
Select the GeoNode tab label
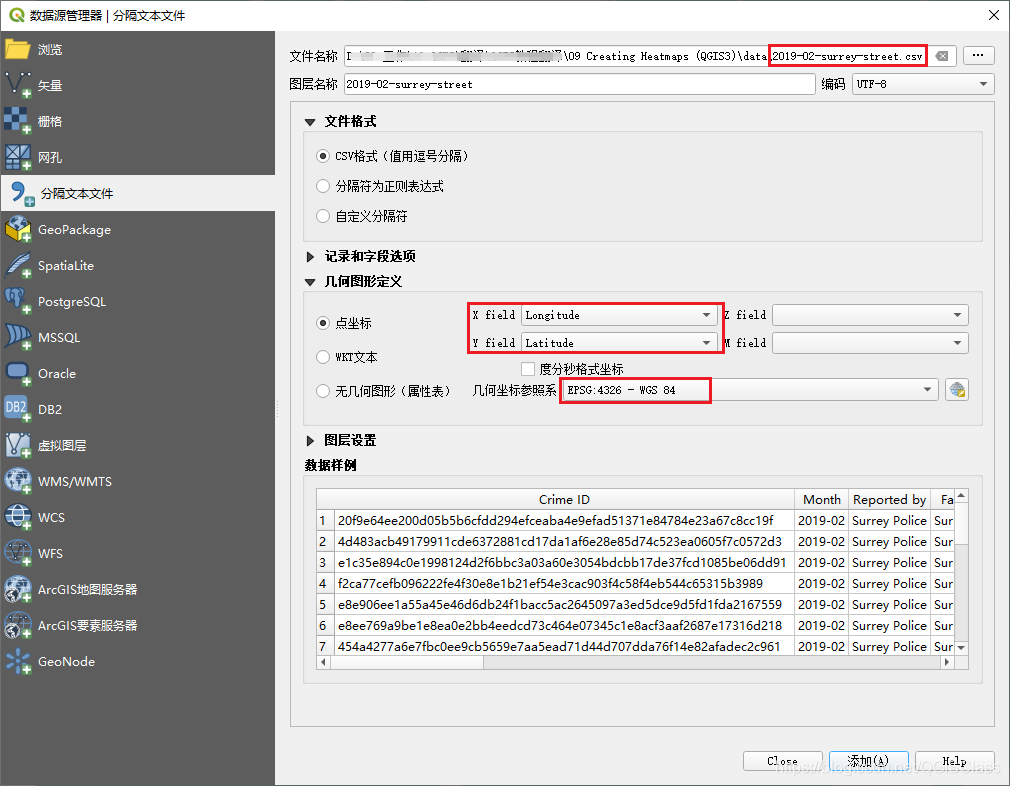[66, 662]
